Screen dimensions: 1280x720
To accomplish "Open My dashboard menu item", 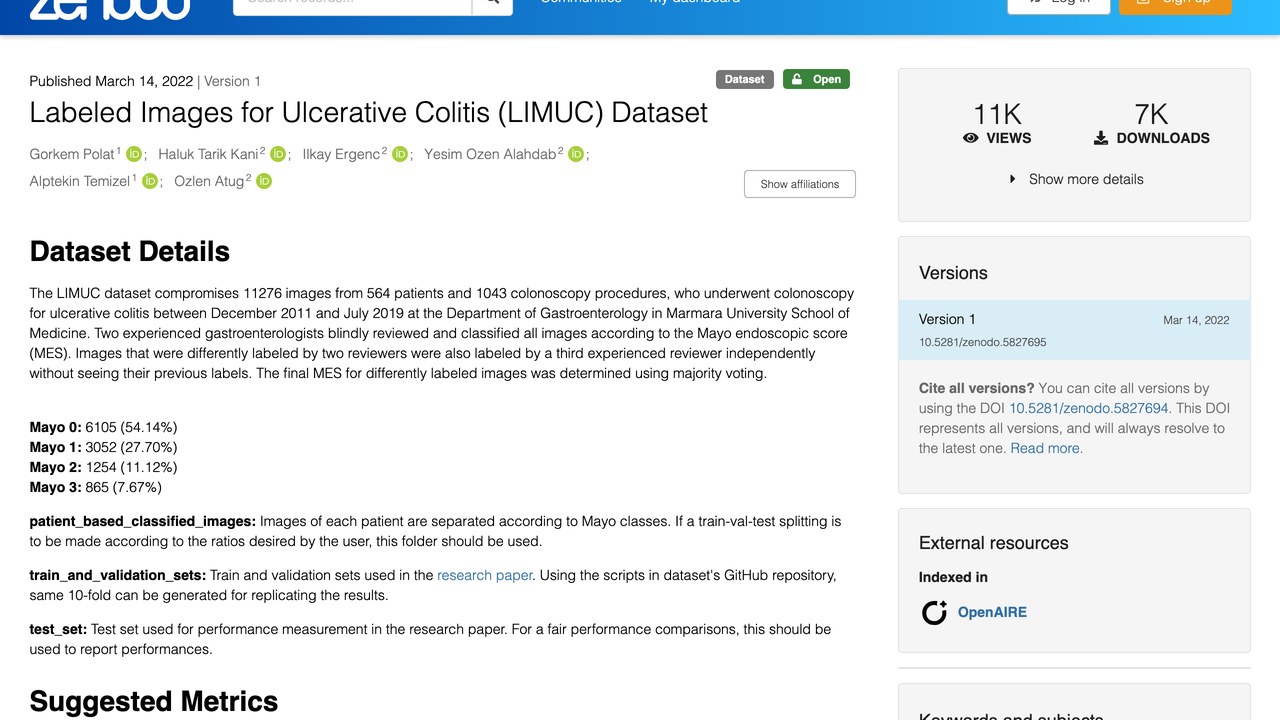I will click(695, 3).
